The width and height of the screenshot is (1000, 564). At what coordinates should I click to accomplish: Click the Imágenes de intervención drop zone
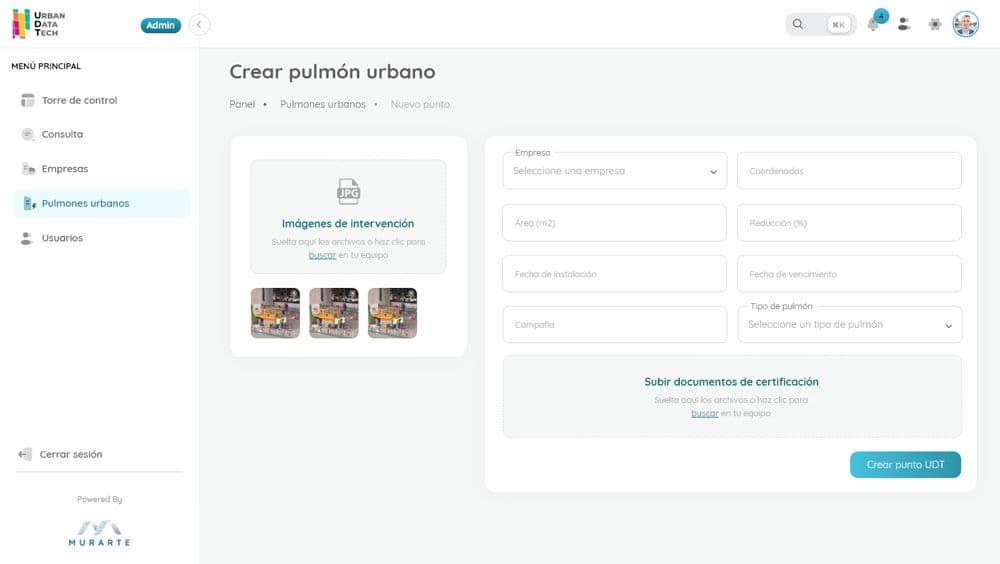click(x=348, y=217)
